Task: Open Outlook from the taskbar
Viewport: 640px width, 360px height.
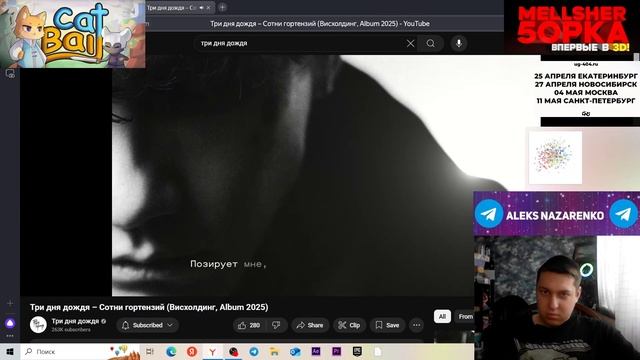Action: coord(295,351)
